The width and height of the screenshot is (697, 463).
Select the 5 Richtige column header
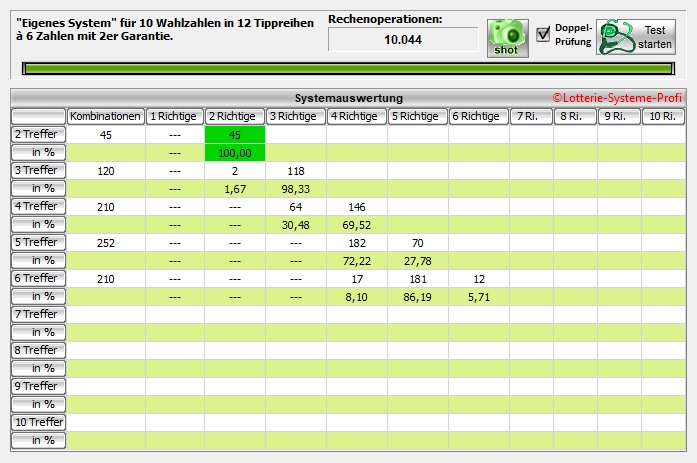coord(417,116)
